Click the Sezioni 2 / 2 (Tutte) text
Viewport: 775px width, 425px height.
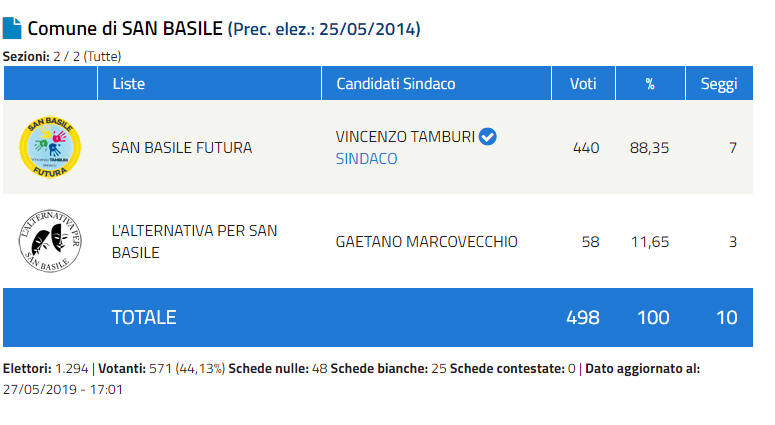coord(62,56)
